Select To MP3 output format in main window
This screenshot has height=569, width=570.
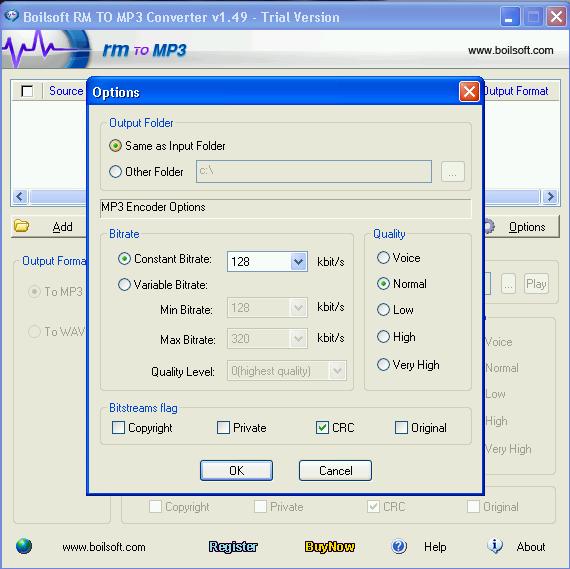pos(35,291)
